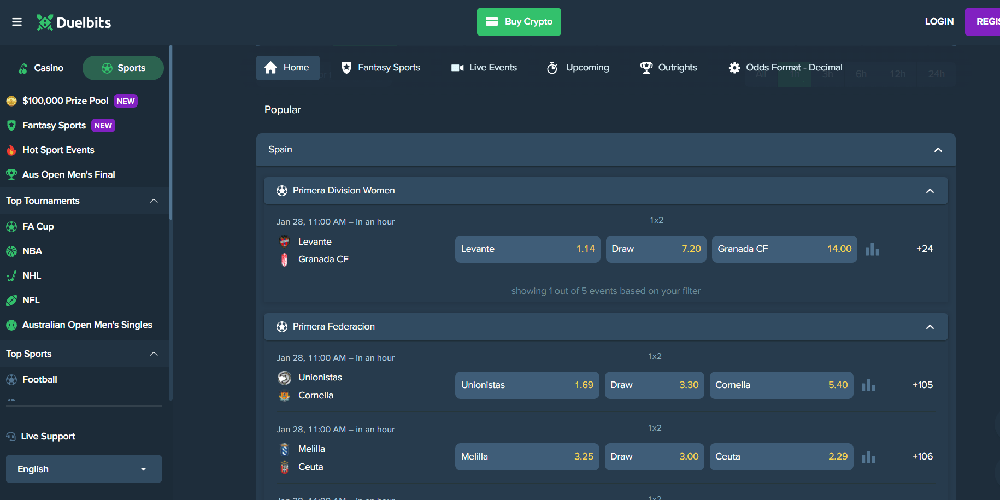Click the LOGIN link
This screenshot has height=500, width=1000.
click(939, 22)
